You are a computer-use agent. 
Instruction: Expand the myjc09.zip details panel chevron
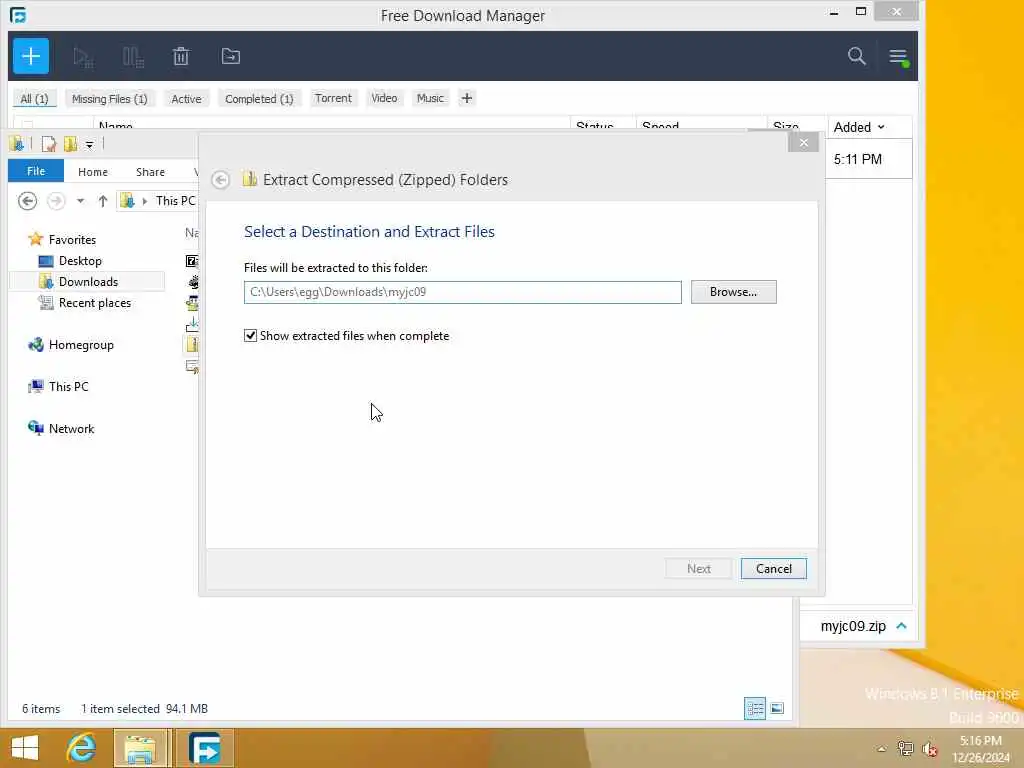pyautogui.click(x=901, y=626)
